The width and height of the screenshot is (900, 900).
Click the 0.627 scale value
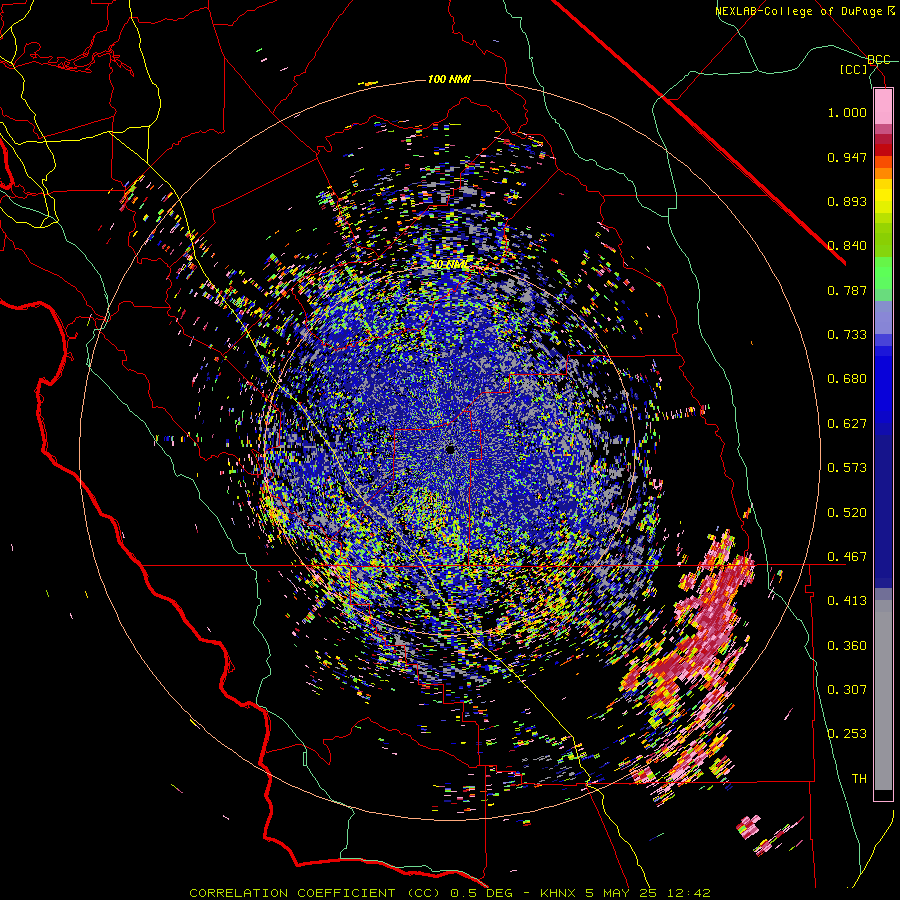(x=847, y=424)
